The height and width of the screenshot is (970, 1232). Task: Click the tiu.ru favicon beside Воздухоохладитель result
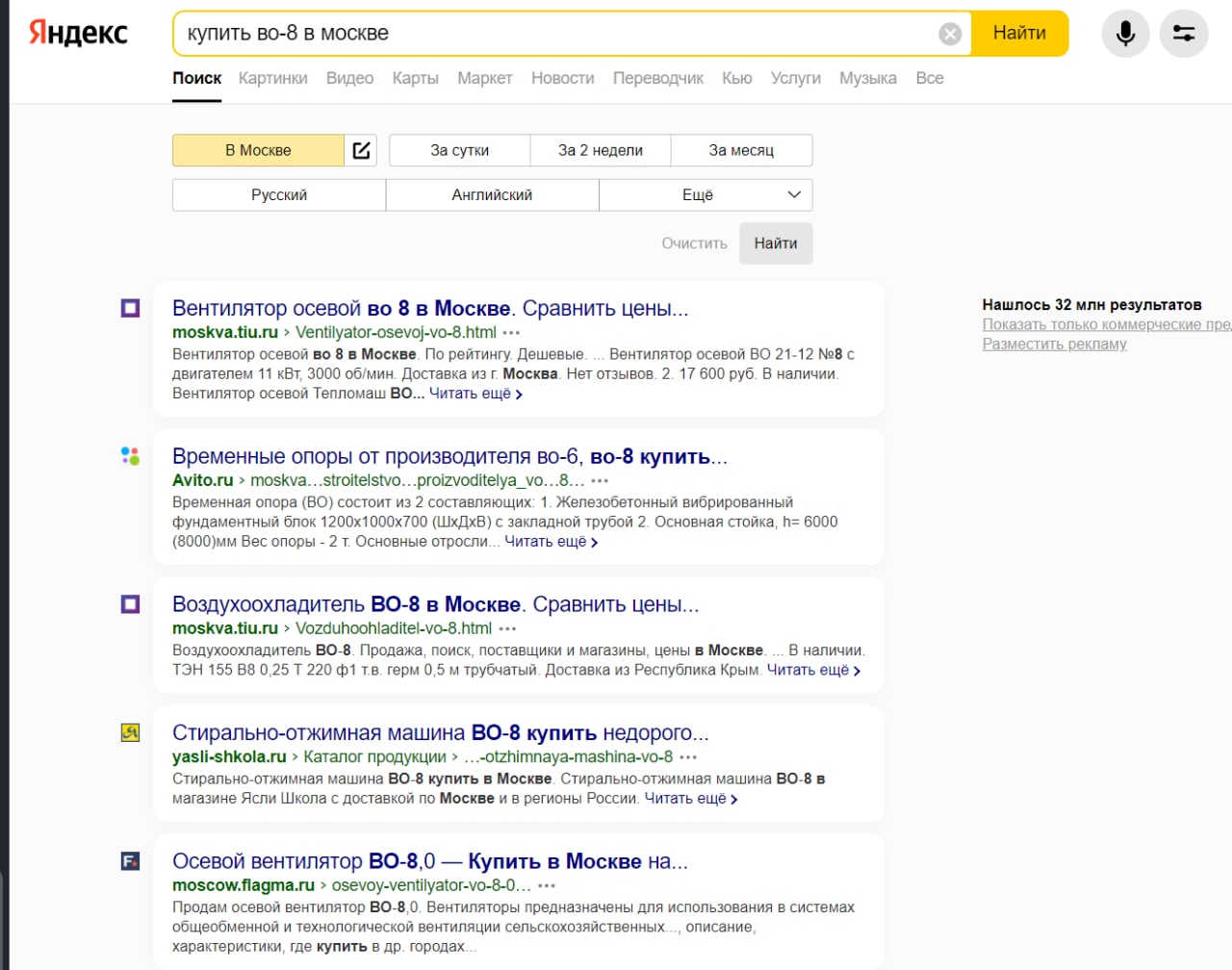[130, 604]
